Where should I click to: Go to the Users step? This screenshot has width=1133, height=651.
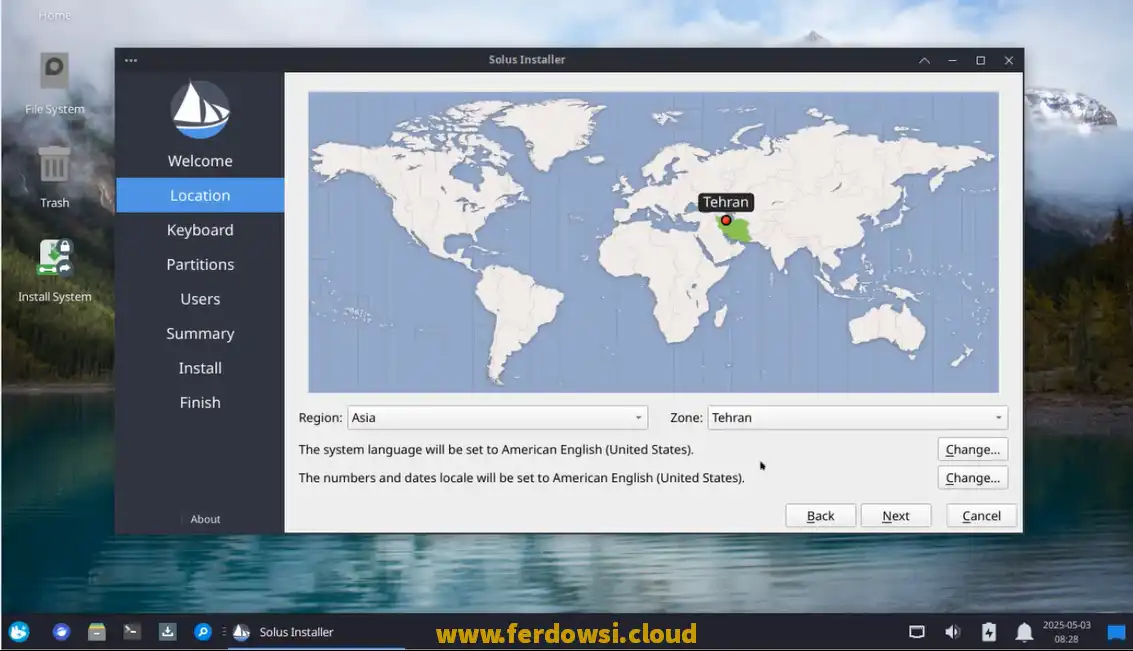click(x=200, y=299)
